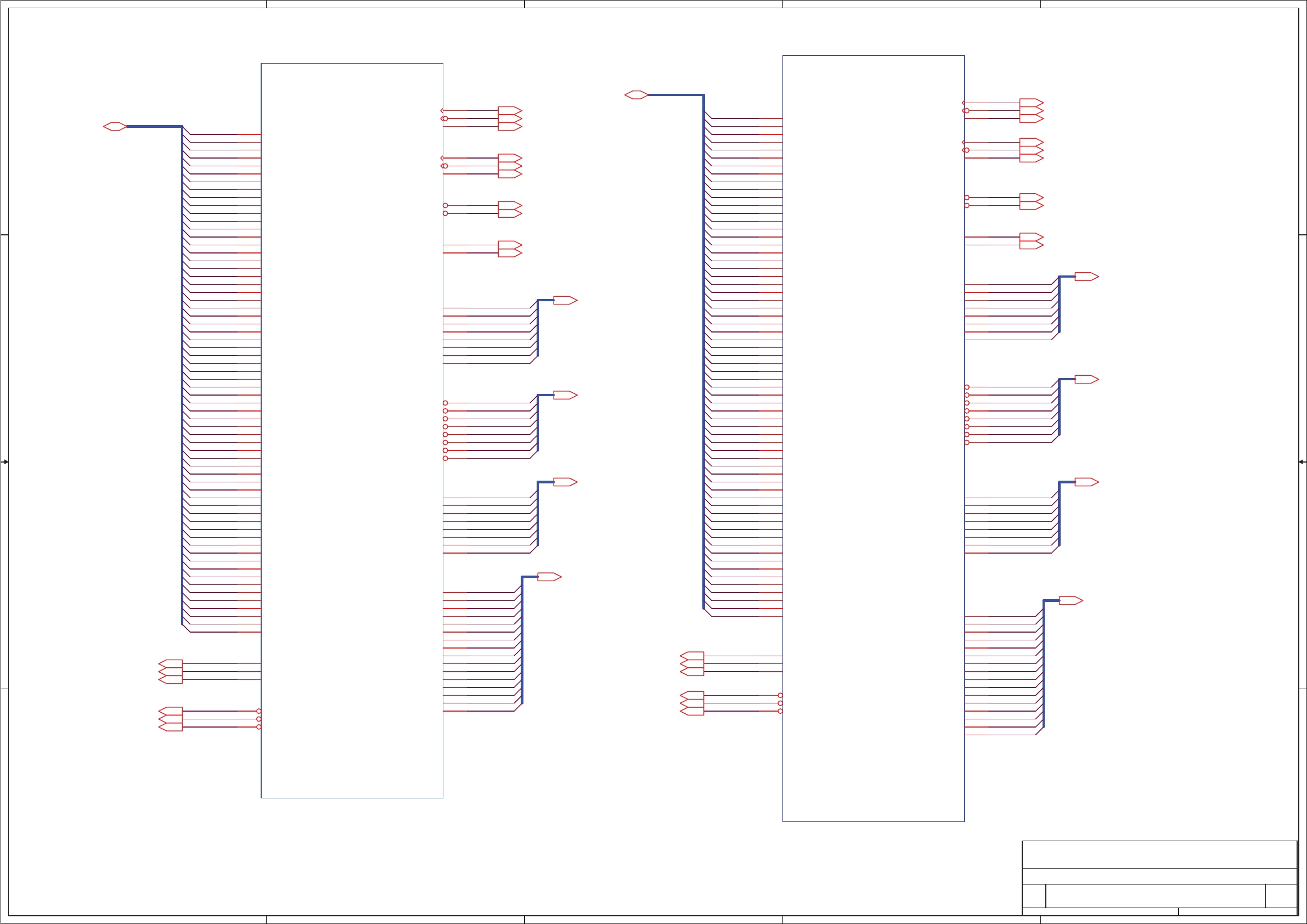Click the topmost output port right of right block
1307x924 pixels.
tap(1031, 103)
